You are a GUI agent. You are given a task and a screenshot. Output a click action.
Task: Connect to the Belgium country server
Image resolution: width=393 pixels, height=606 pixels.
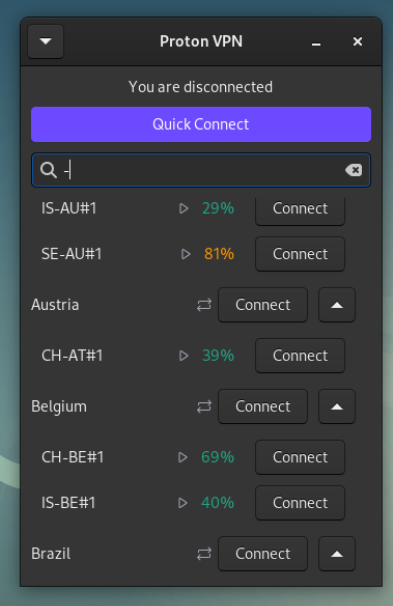(x=263, y=407)
